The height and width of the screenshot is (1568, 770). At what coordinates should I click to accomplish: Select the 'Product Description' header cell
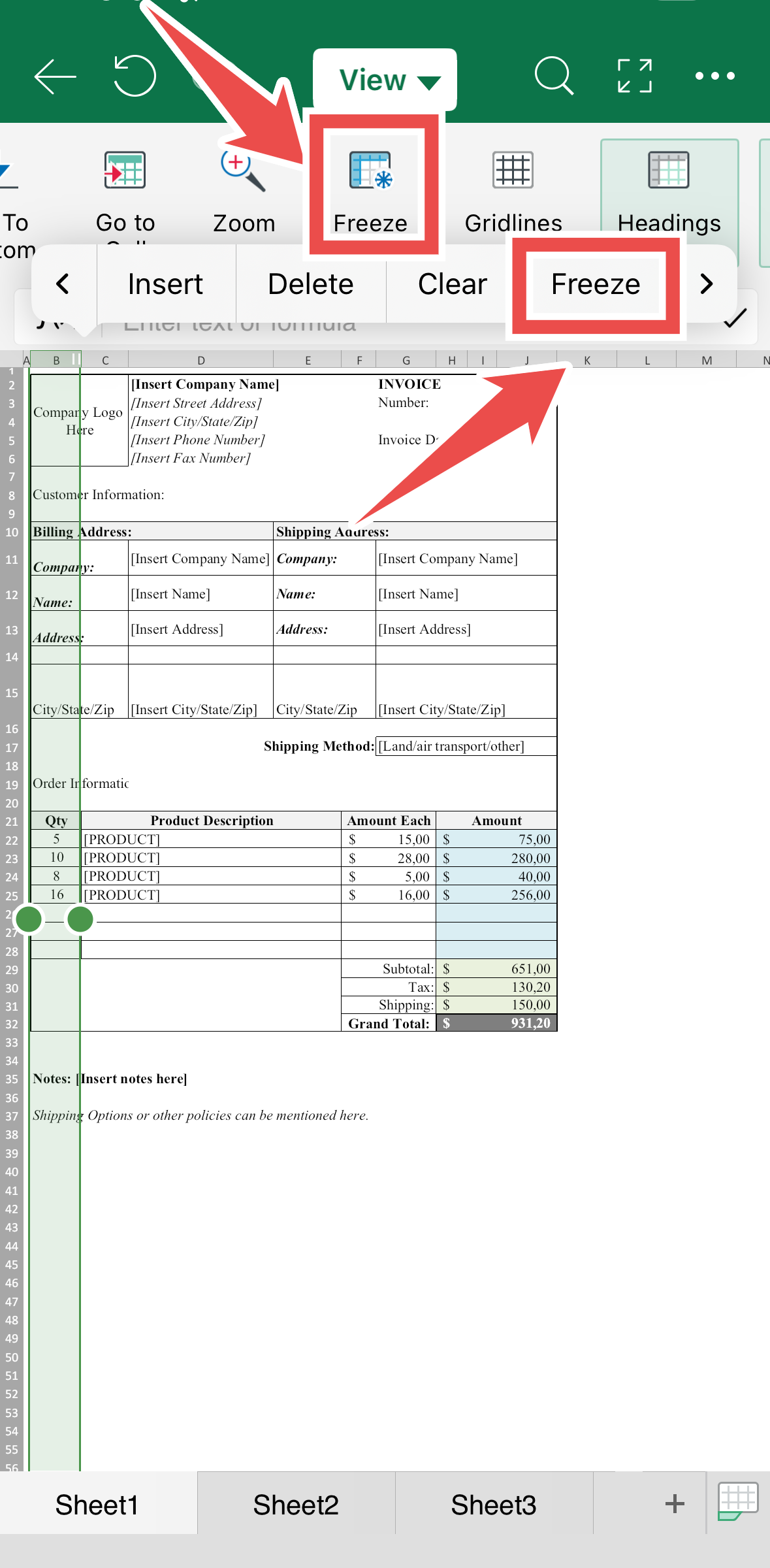[212, 821]
